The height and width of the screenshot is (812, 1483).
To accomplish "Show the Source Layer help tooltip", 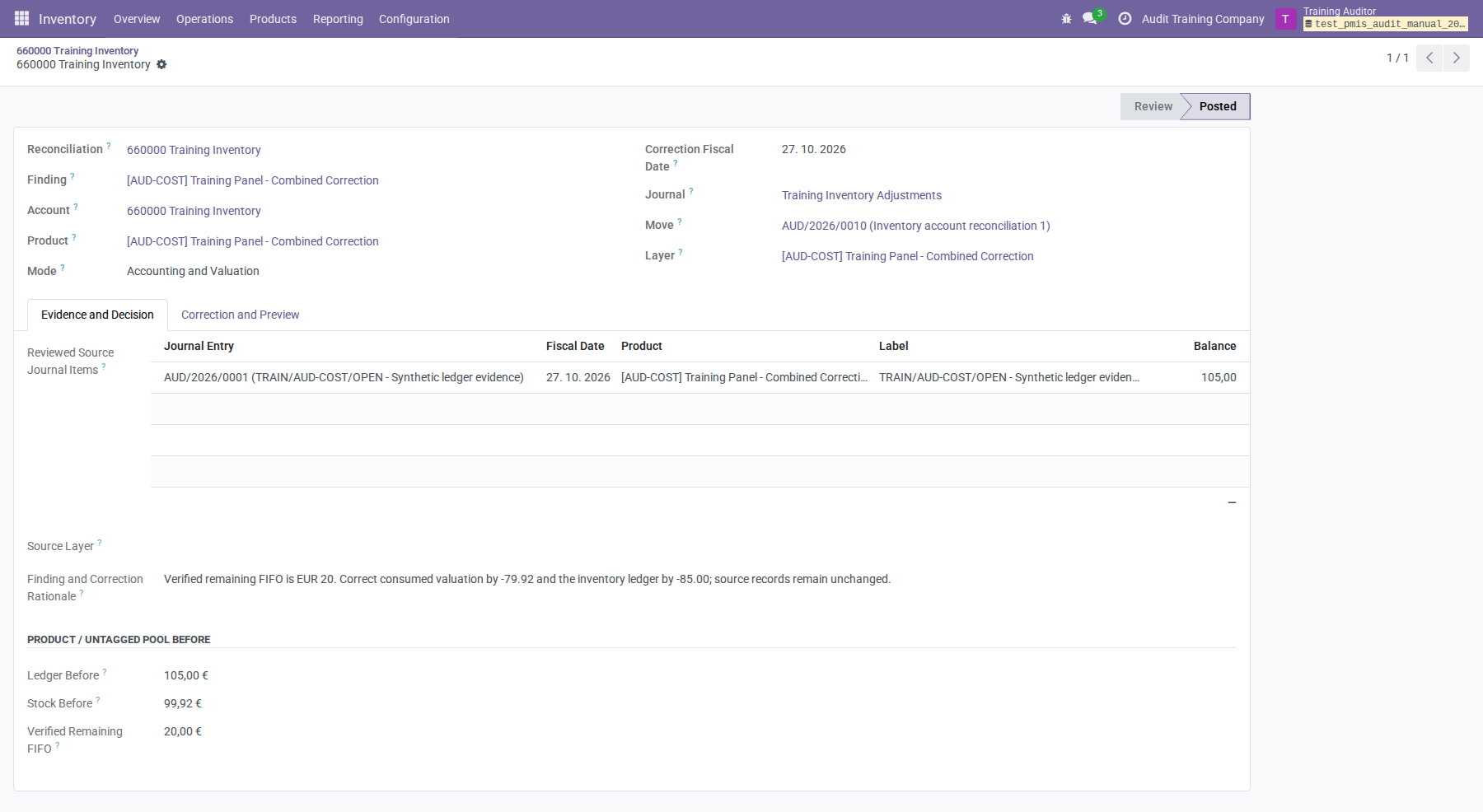I will pyautogui.click(x=100, y=543).
